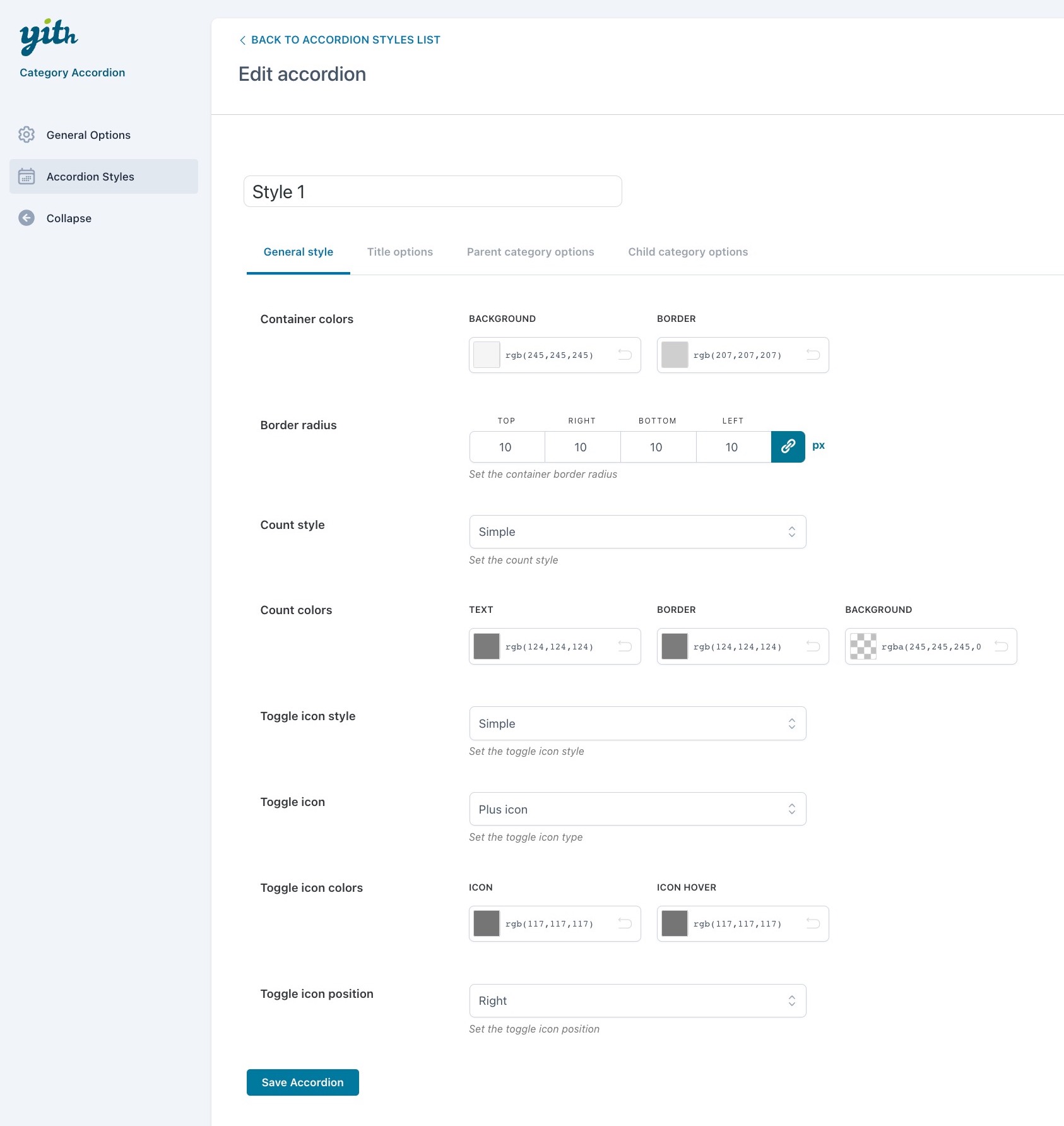Screen dimensions: 1064x1126
Task: Click the General Options gear icon
Action: (27, 134)
